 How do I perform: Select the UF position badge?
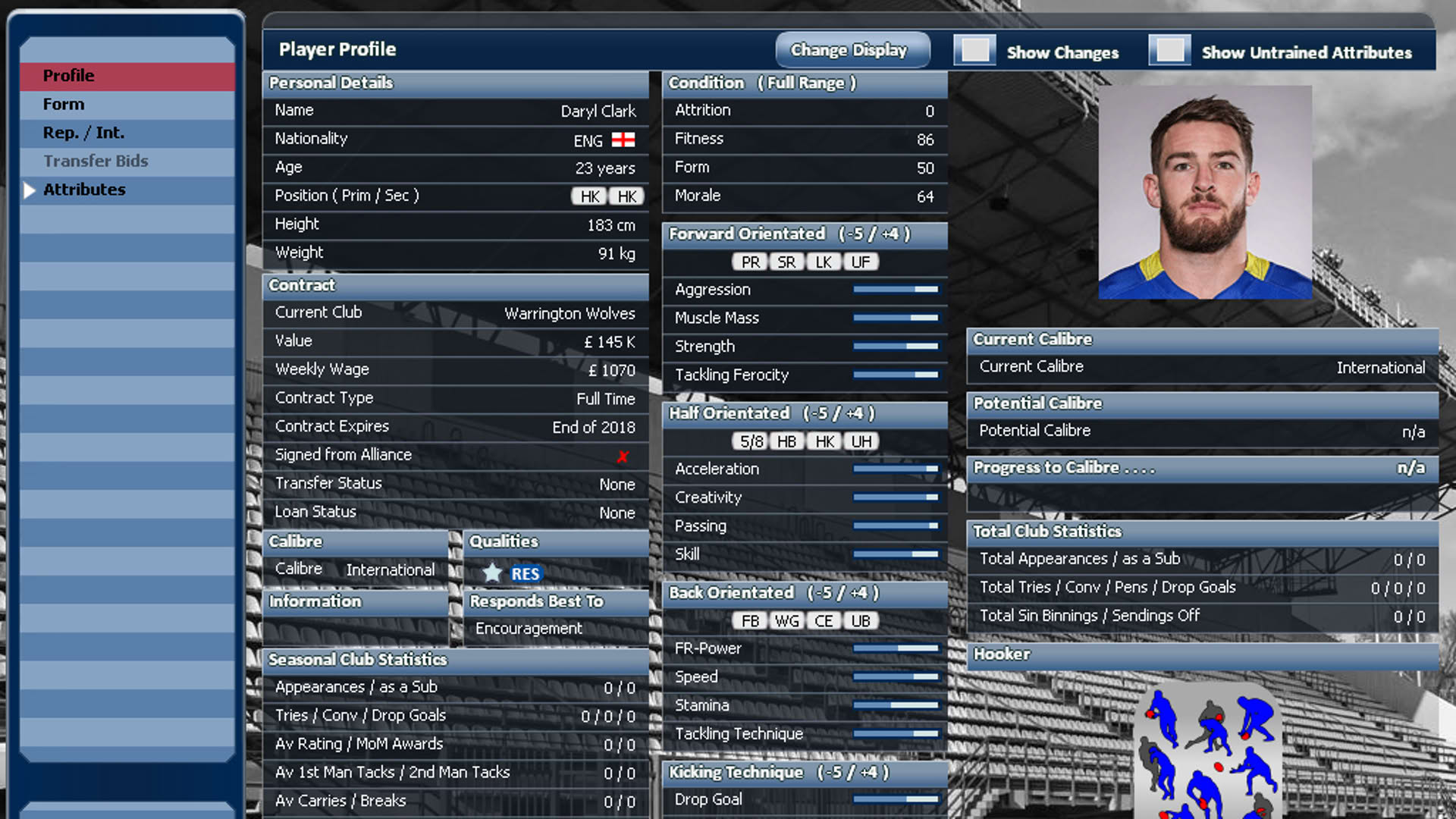pos(861,262)
